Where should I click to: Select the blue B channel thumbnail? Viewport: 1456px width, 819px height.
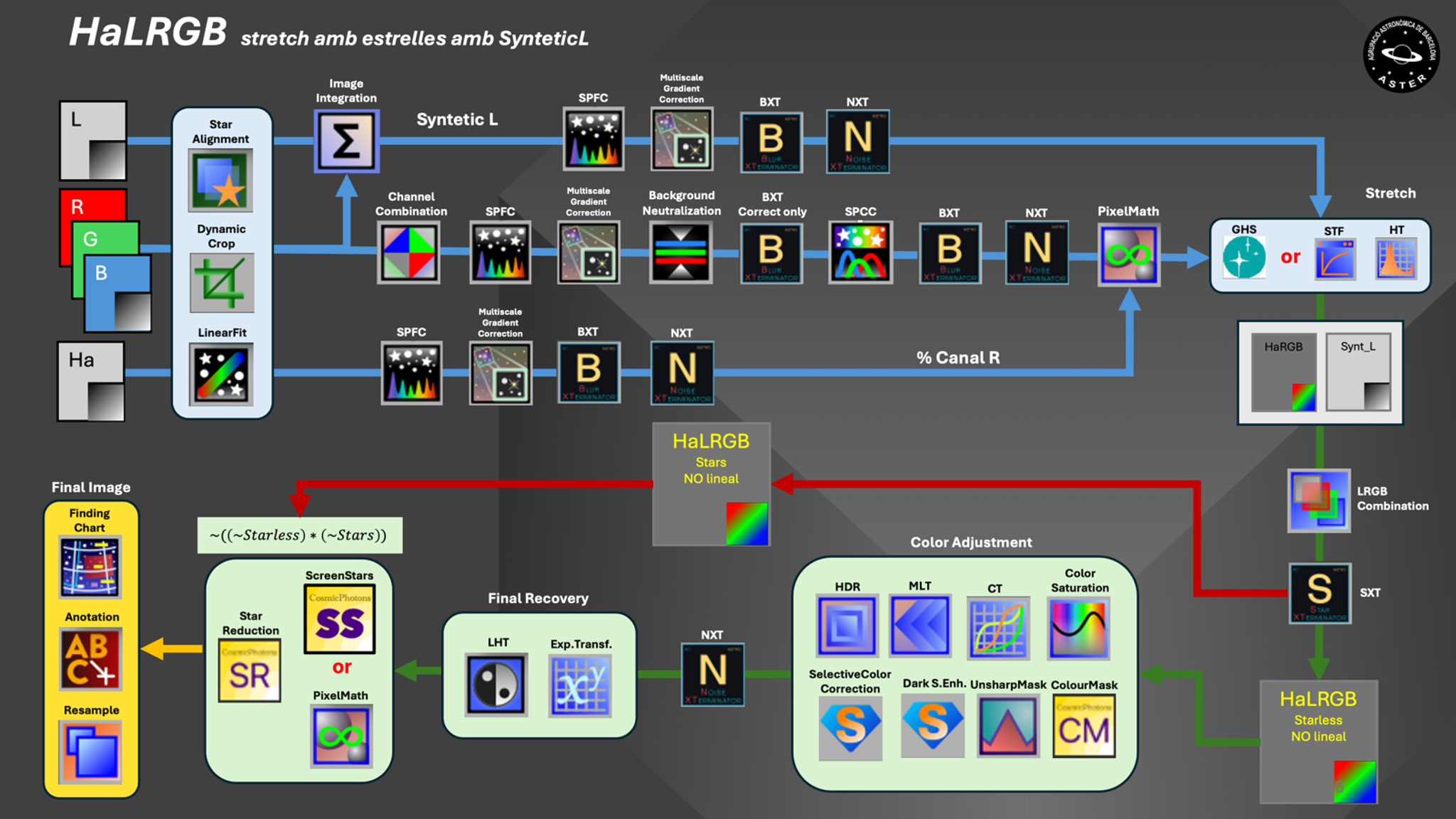coord(118,293)
